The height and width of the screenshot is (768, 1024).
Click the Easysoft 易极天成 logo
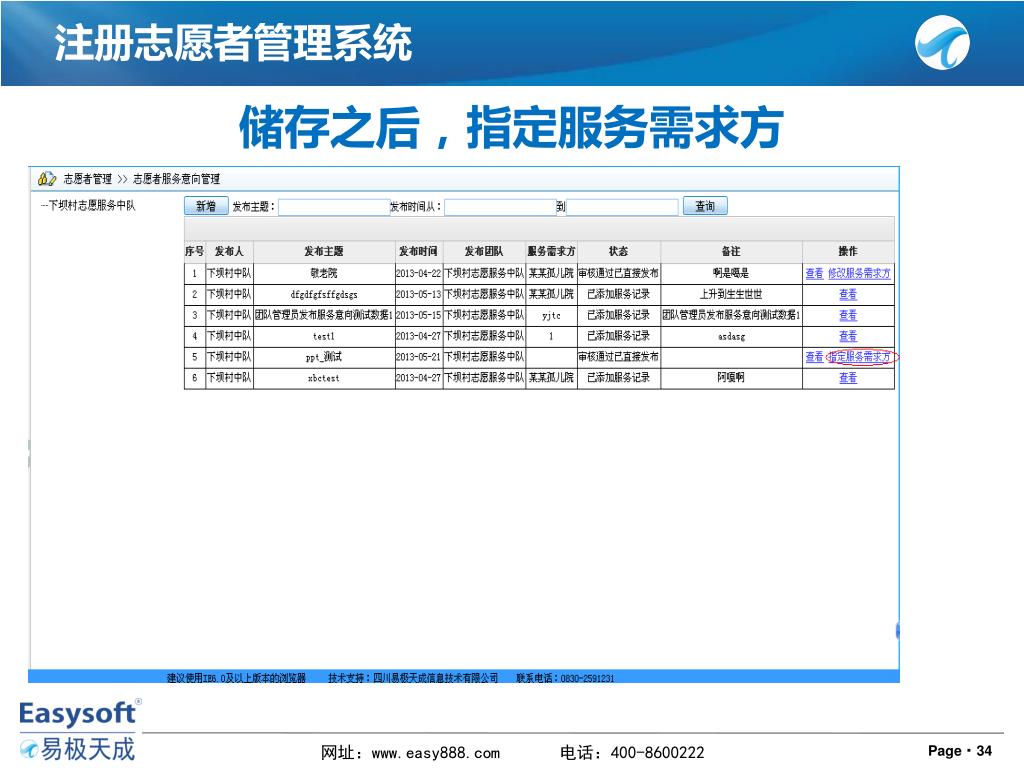click(79, 730)
